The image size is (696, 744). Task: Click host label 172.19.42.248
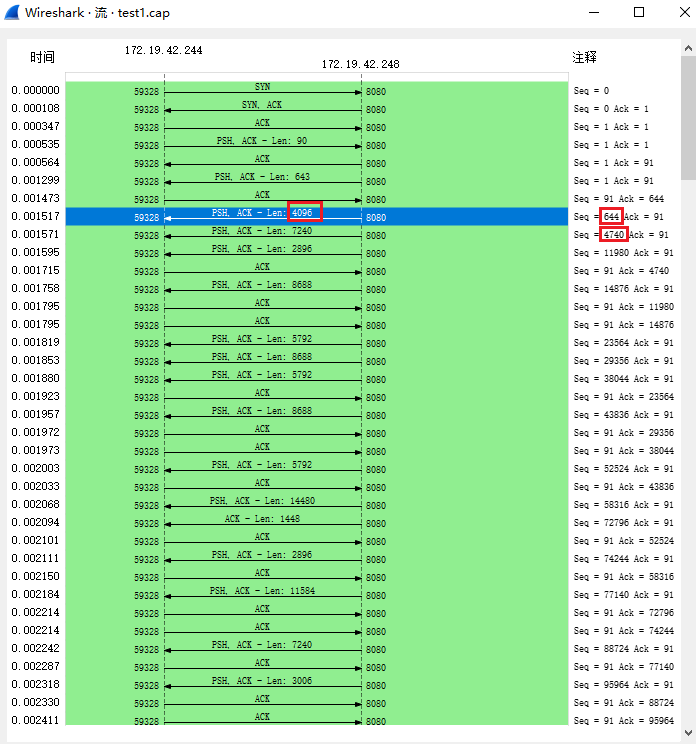tap(360, 64)
